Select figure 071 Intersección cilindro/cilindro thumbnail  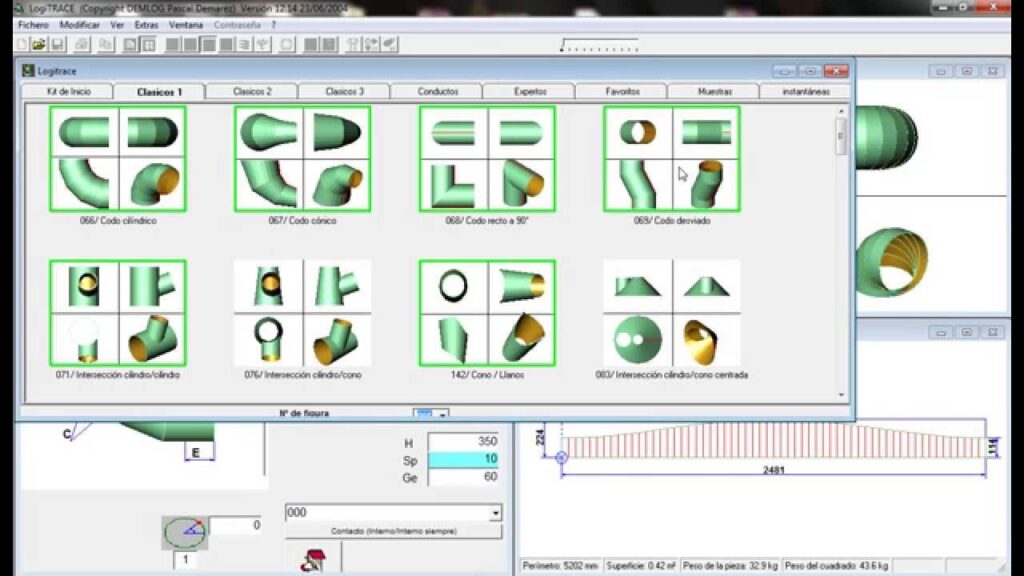(x=118, y=313)
